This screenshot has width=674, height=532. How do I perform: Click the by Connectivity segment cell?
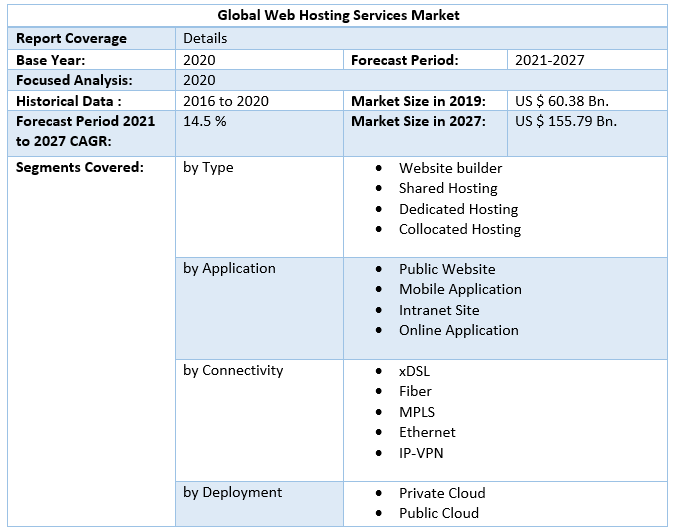[x=233, y=370]
